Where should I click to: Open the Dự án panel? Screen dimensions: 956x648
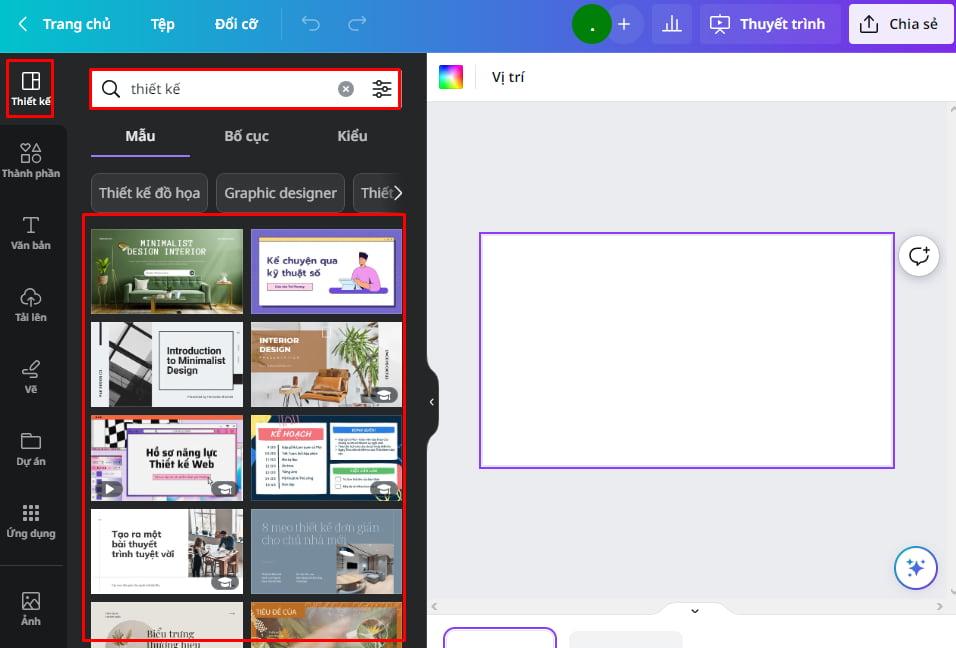pyautogui.click(x=31, y=449)
